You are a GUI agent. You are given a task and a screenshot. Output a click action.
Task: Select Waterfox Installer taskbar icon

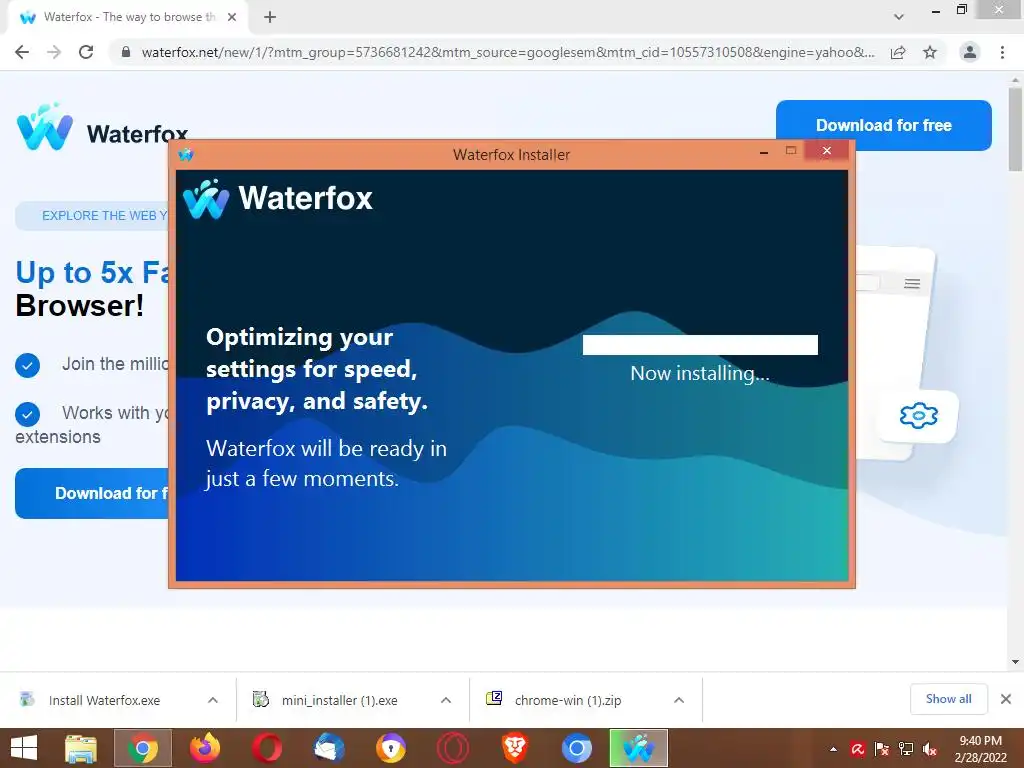[638, 748]
